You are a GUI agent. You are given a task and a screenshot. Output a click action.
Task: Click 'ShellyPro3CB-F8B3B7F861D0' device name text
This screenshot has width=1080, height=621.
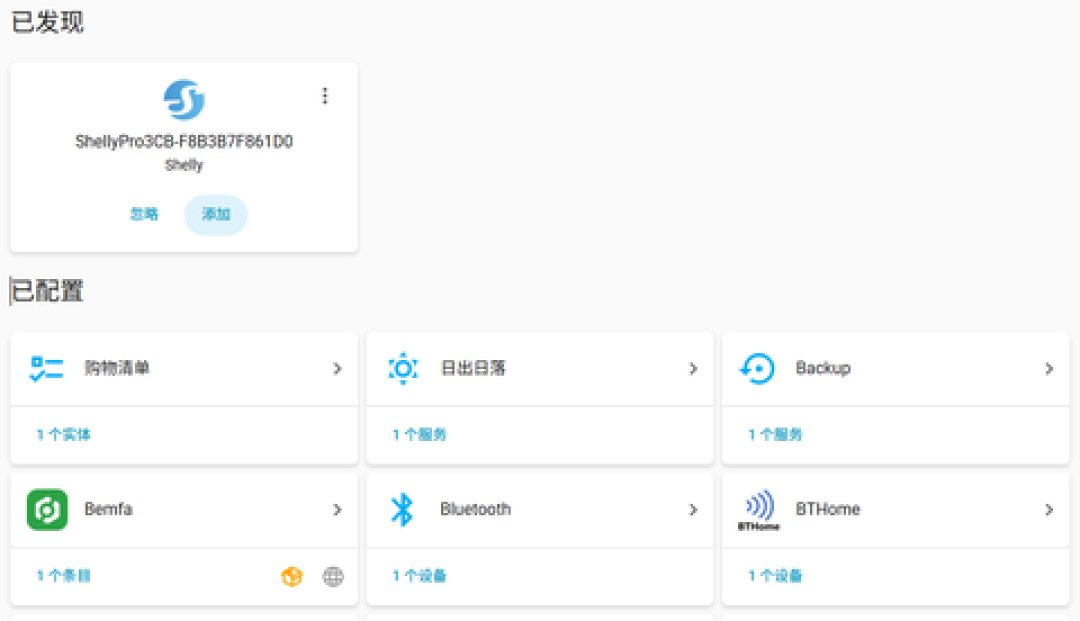pos(184,142)
